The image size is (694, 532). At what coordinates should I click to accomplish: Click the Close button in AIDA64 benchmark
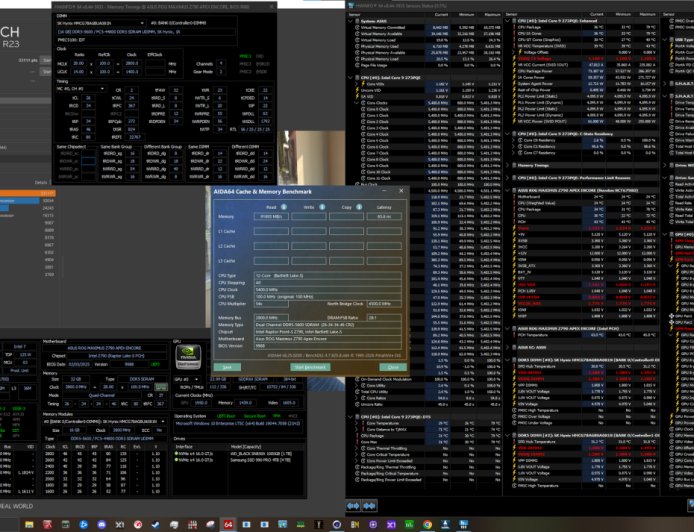393,367
